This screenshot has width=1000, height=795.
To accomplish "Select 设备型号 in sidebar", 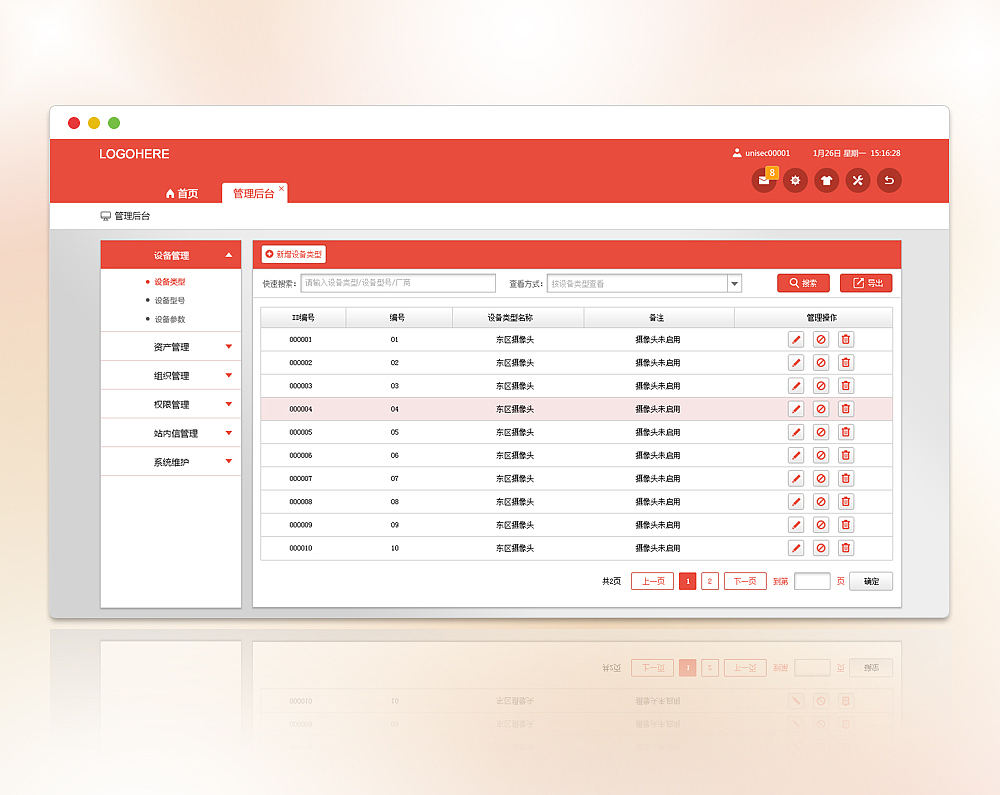I will tap(170, 300).
